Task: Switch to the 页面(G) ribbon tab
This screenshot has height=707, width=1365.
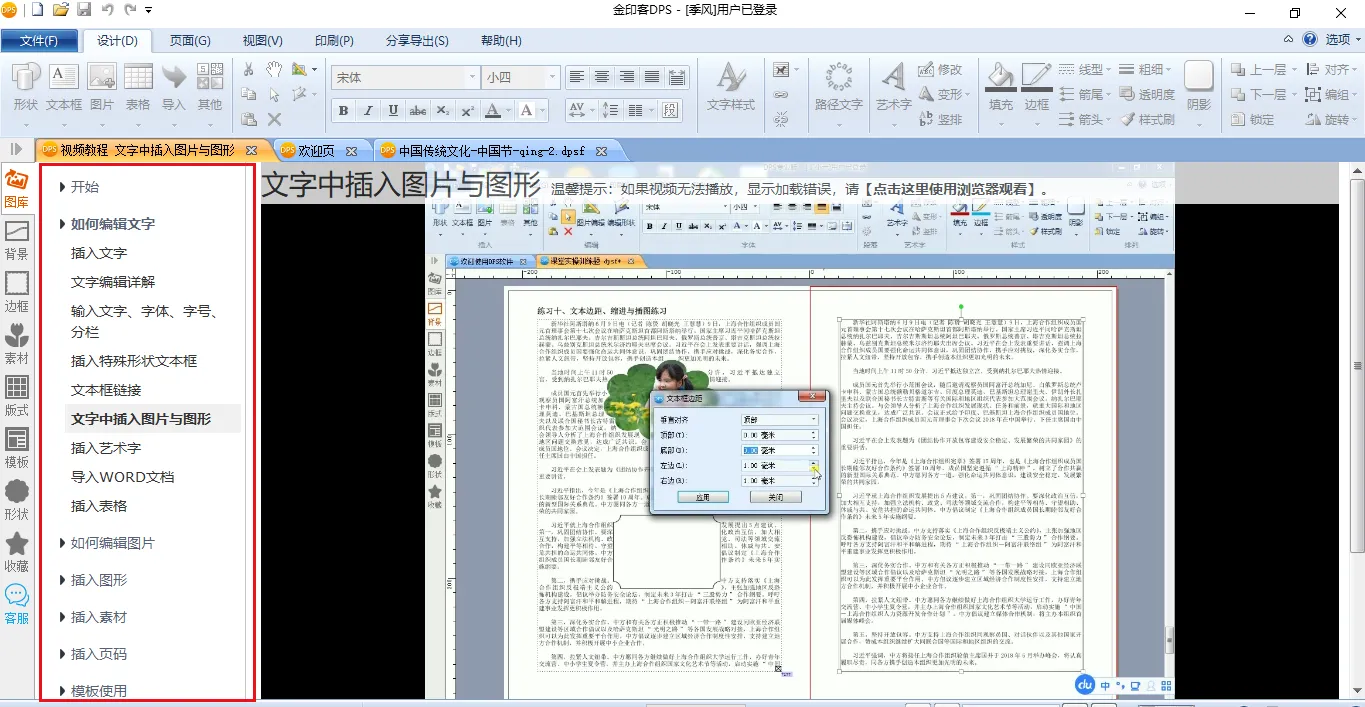Action: coord(190,41)
